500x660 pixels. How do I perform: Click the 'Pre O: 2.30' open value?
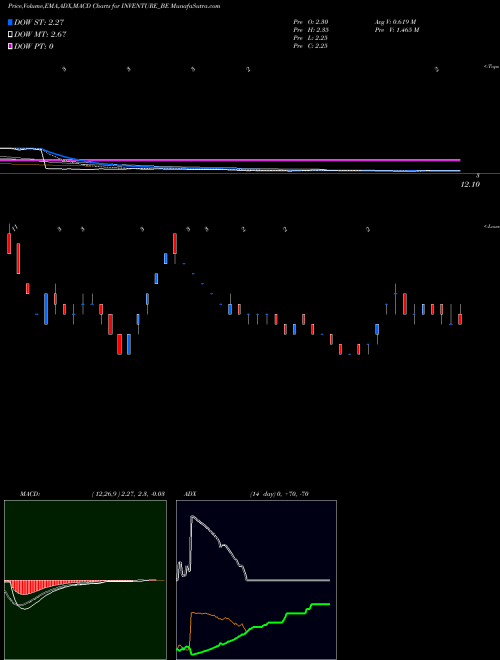point(311,22)
